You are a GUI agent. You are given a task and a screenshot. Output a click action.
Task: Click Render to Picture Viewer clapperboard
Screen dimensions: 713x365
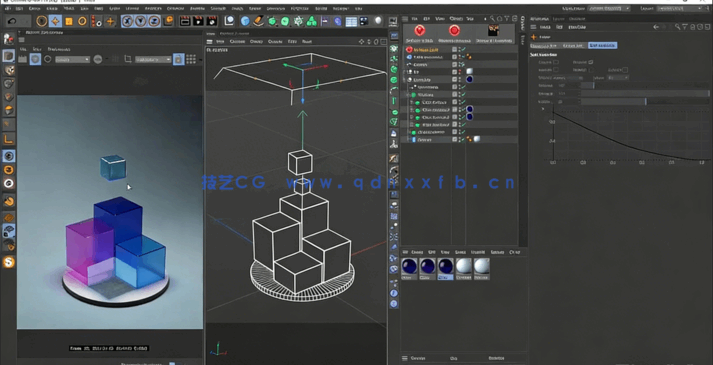(198, 21)
